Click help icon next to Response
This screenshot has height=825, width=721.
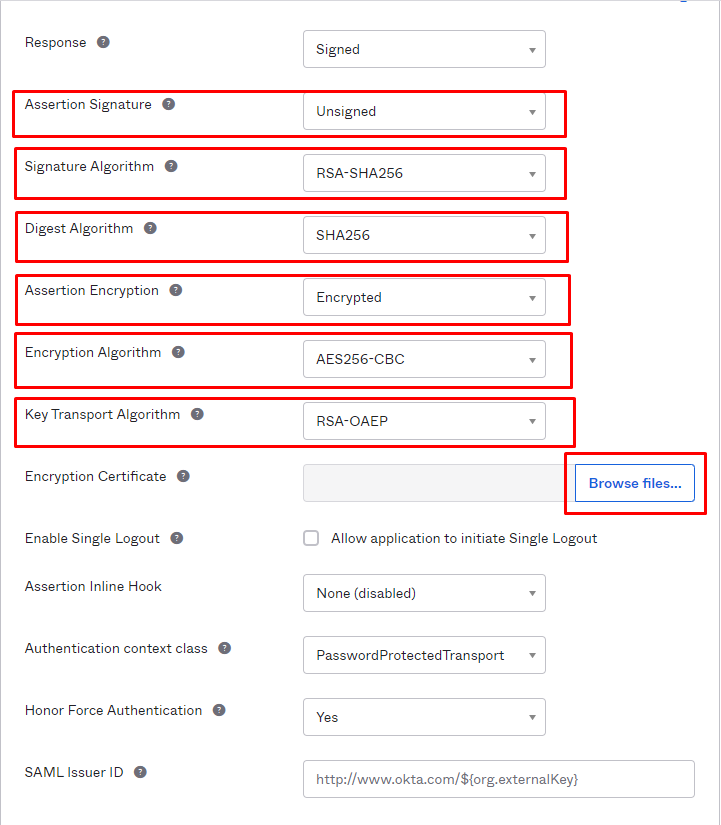point(103,42)
